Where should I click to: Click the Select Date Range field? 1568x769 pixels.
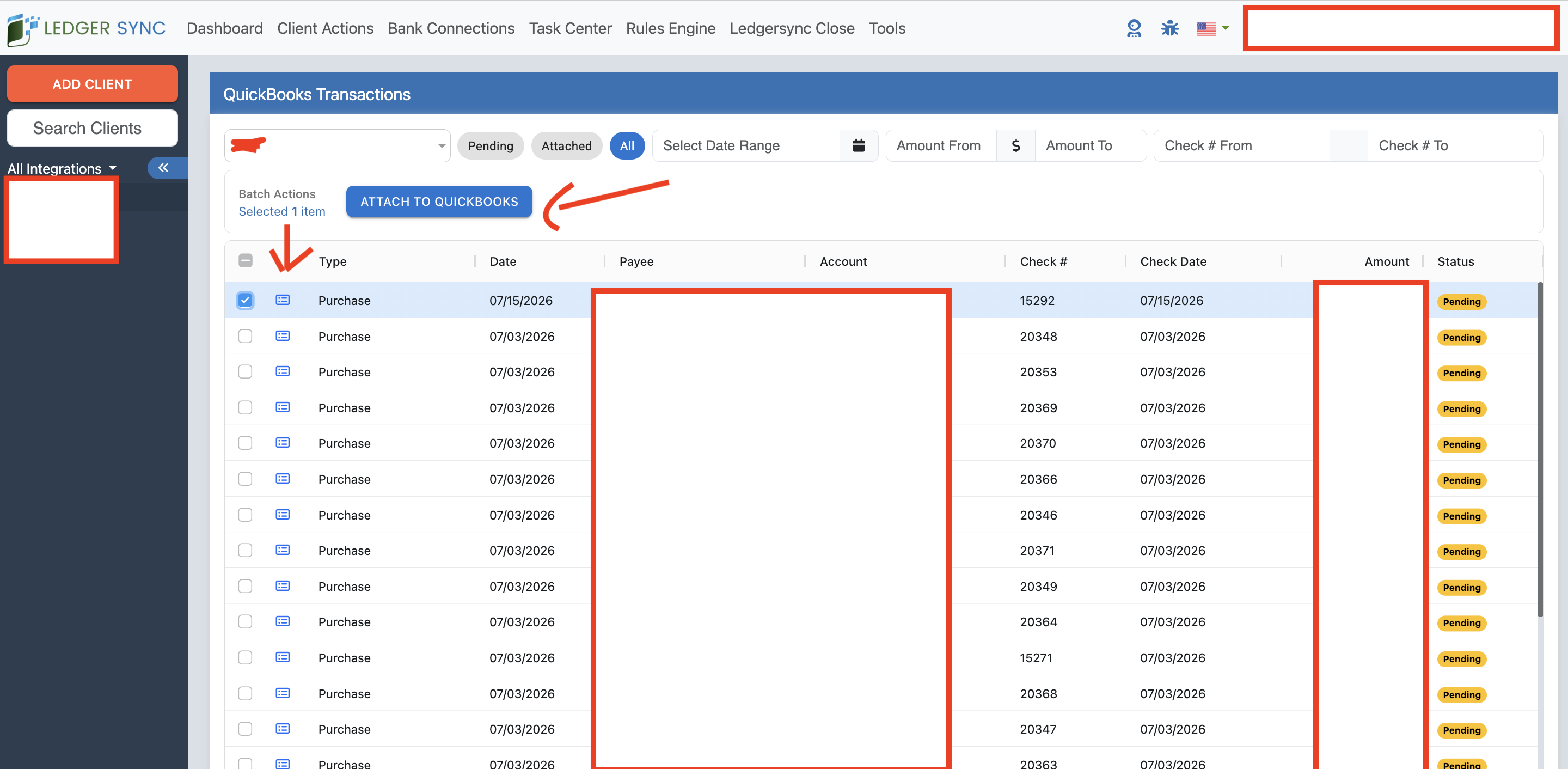[746, 145]
